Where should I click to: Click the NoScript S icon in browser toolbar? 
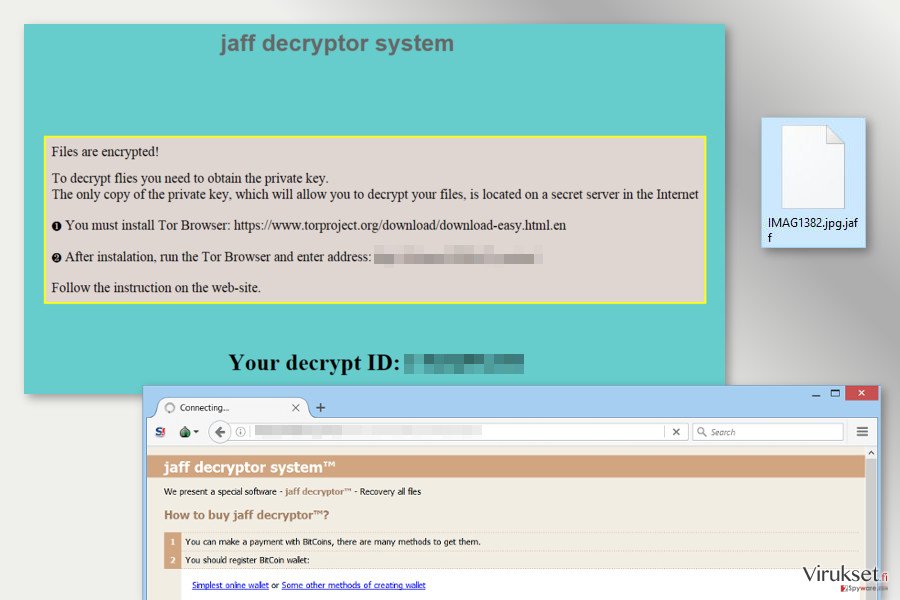(x=160, y=432)
